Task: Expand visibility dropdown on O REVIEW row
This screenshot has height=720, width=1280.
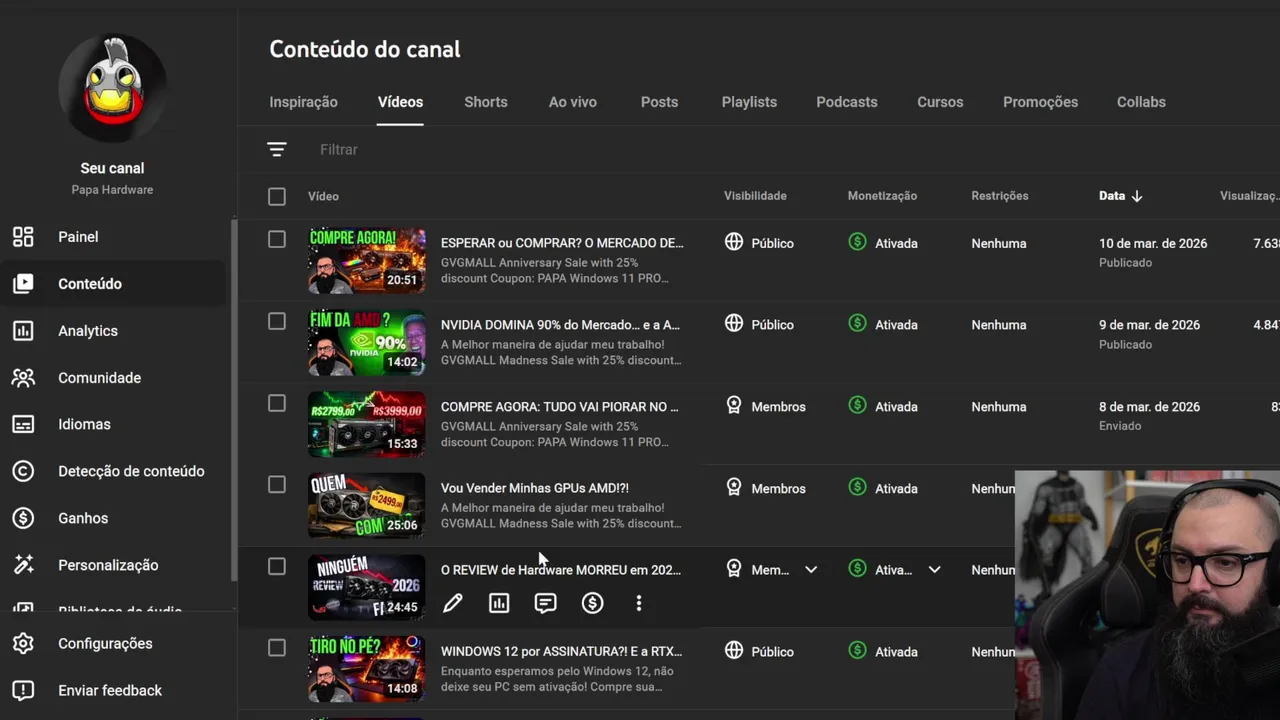Action: click(811, 570)
